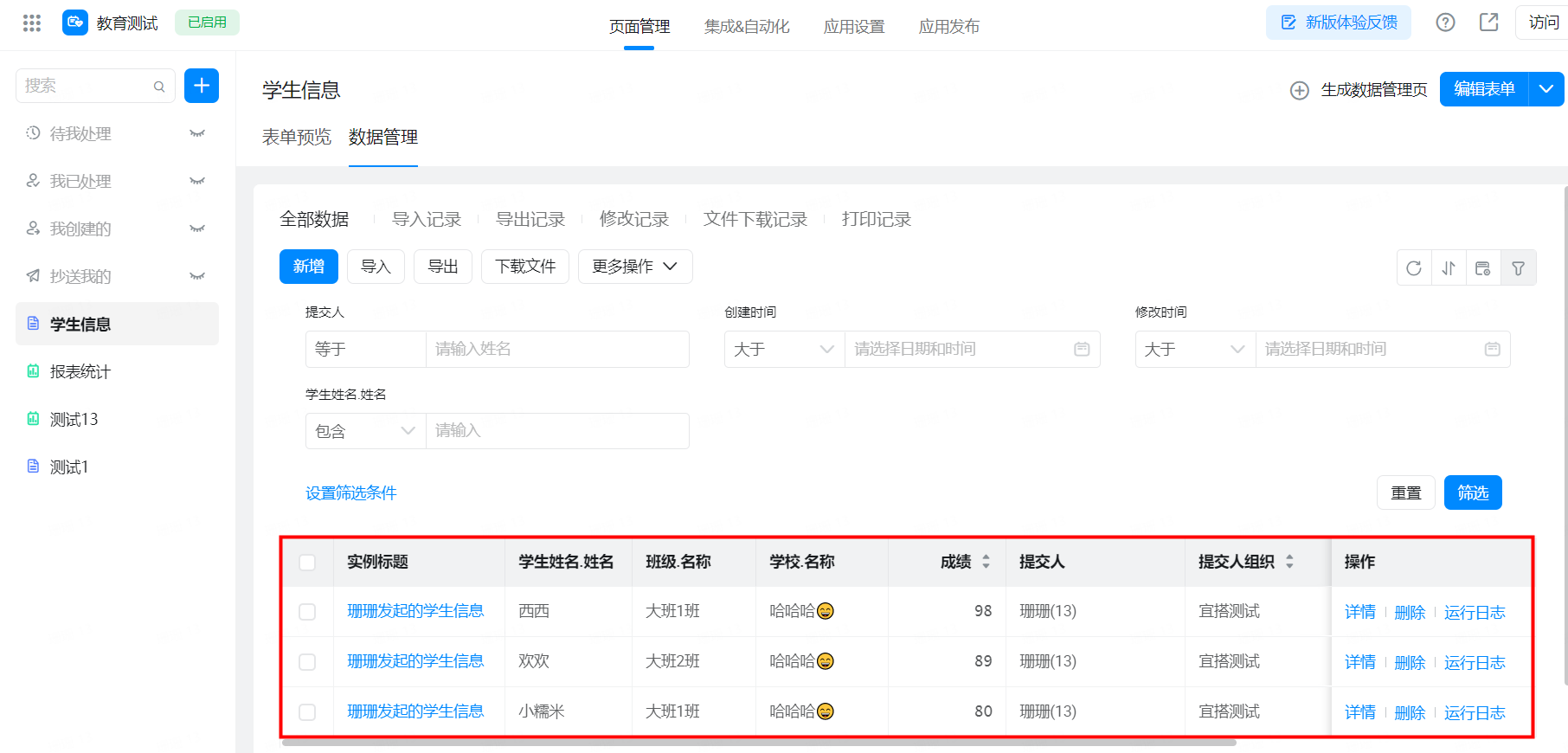Open the help question mark icon
The width and height of the screenshot is (1568, 753).
click(x=1445, y=23)
